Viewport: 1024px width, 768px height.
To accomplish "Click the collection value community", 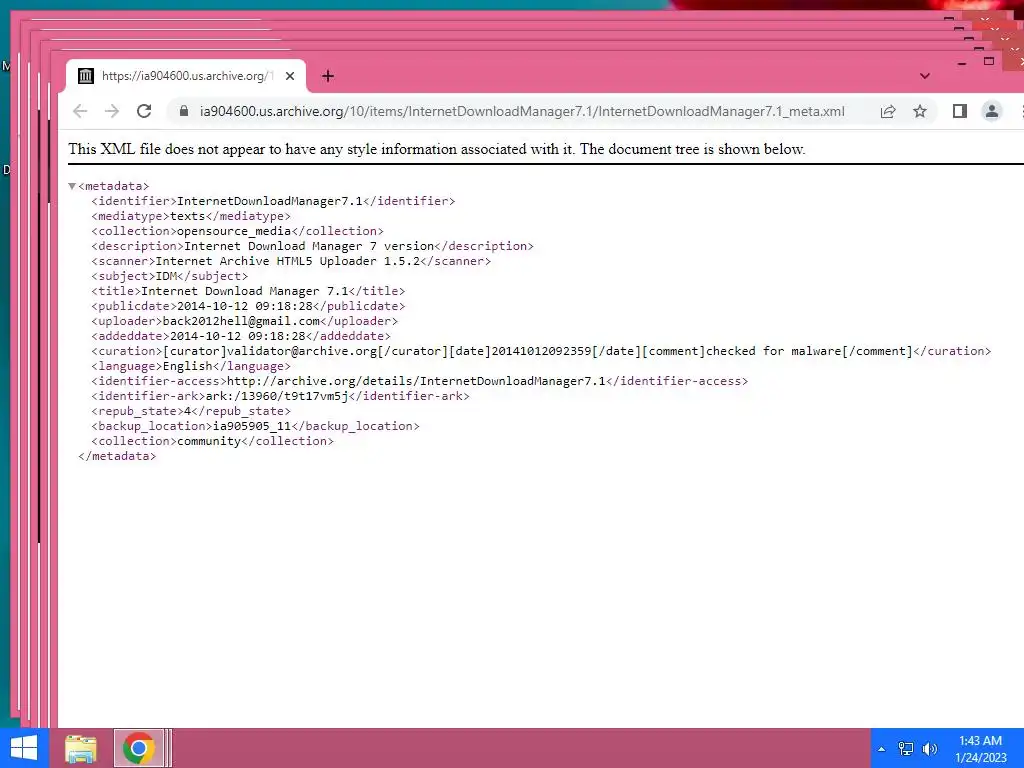I will click(209, 441).
